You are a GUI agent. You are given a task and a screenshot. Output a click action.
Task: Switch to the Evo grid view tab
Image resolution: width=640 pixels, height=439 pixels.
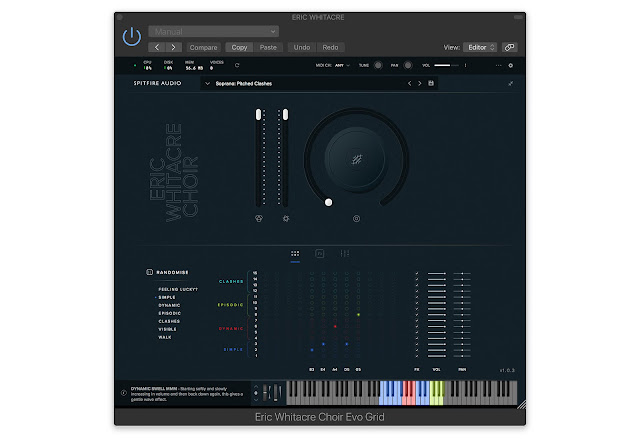pyautogui.click(x=295, y=254)
